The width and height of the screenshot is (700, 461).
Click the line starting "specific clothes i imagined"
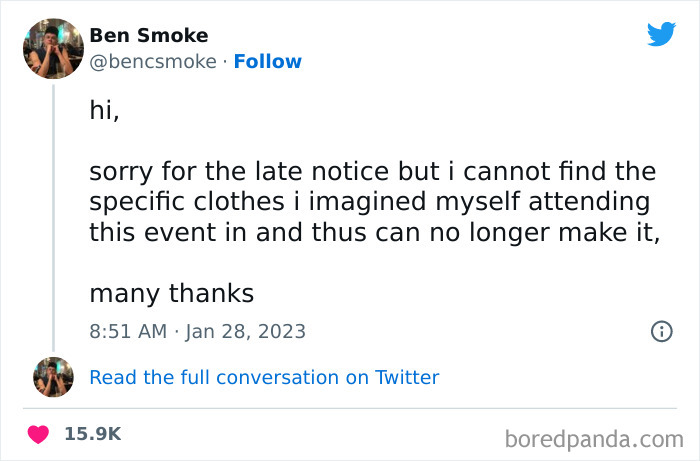click(x=369, y=202)
